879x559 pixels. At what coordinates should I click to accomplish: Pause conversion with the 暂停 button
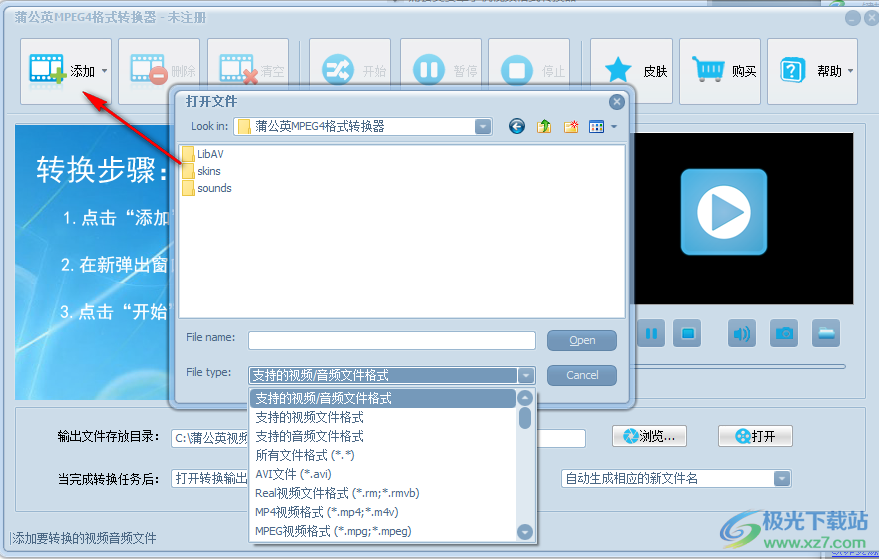coord(441,71)
